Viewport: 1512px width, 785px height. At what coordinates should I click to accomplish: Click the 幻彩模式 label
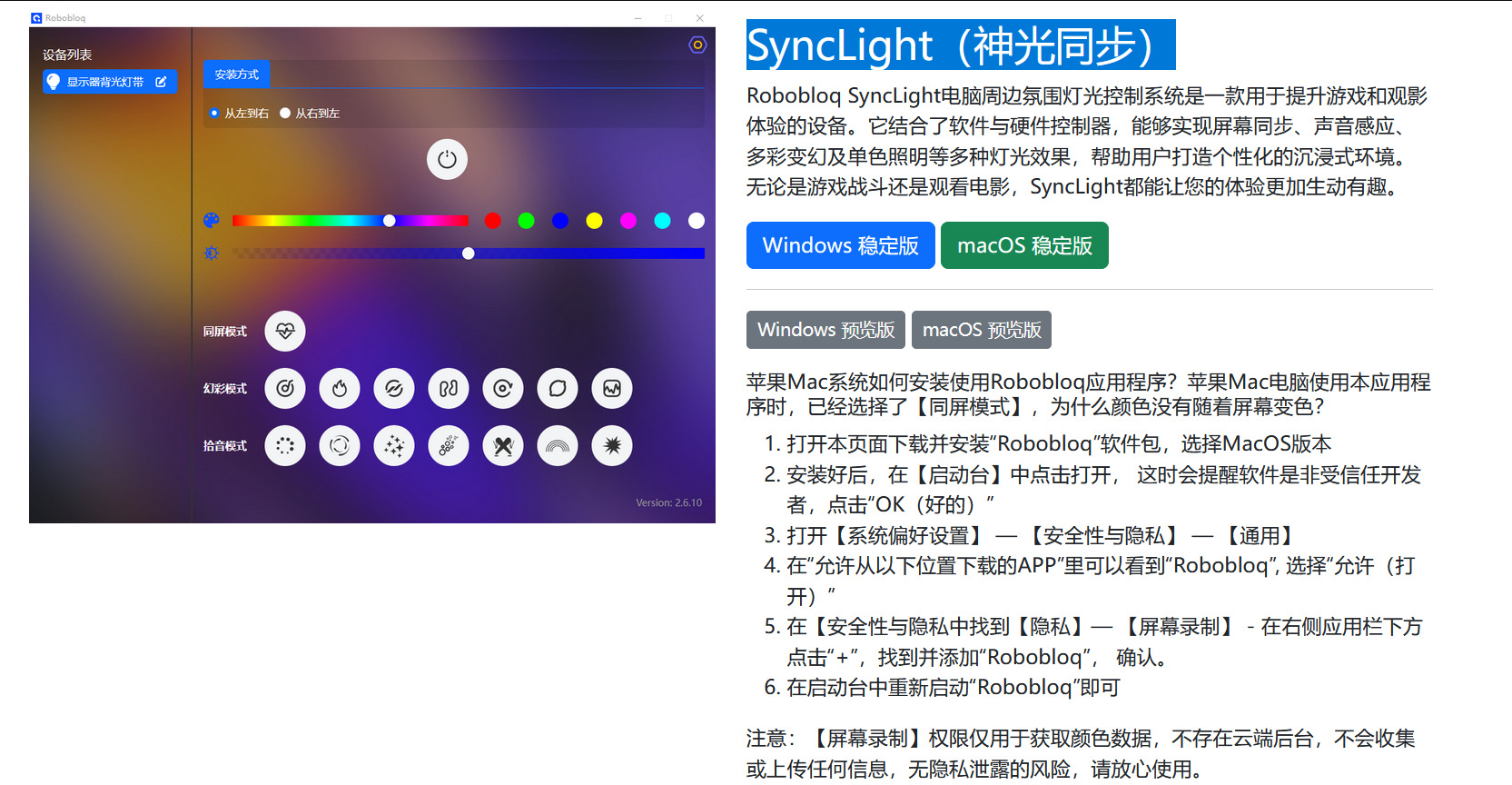(225, 389)
